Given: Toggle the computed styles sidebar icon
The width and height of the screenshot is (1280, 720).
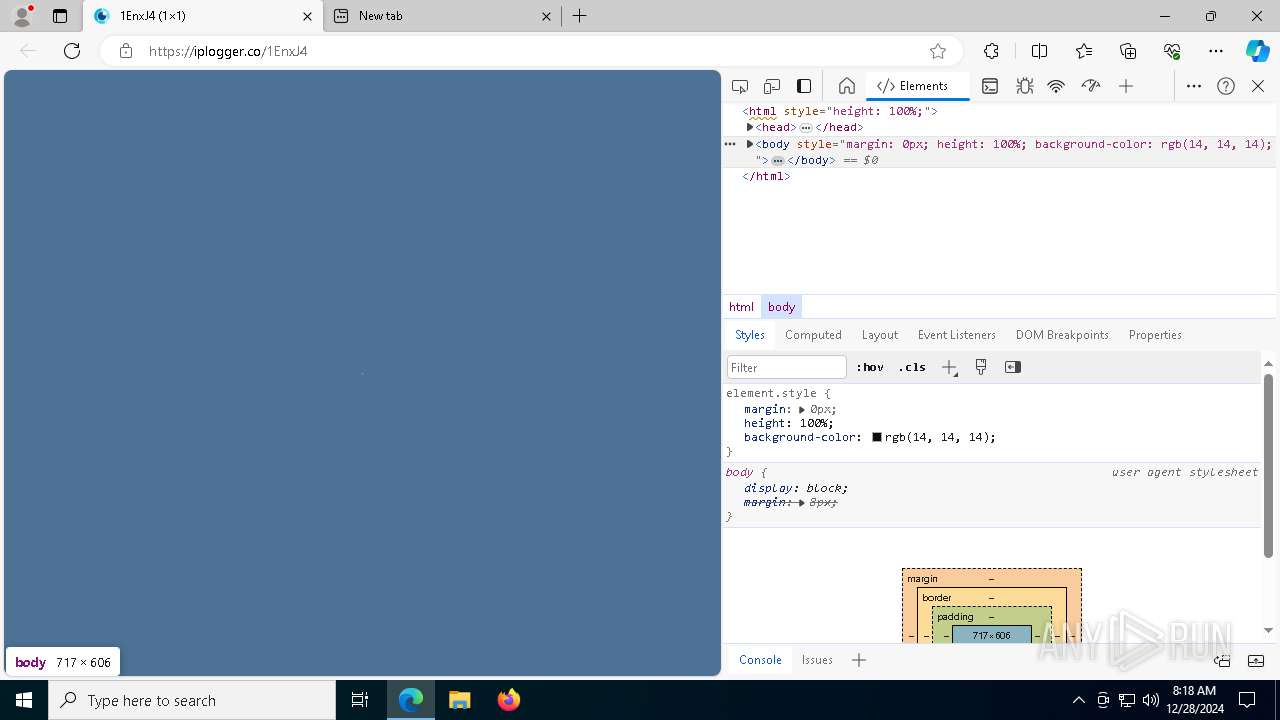Looking at the screenshot, I should 1013,367.
